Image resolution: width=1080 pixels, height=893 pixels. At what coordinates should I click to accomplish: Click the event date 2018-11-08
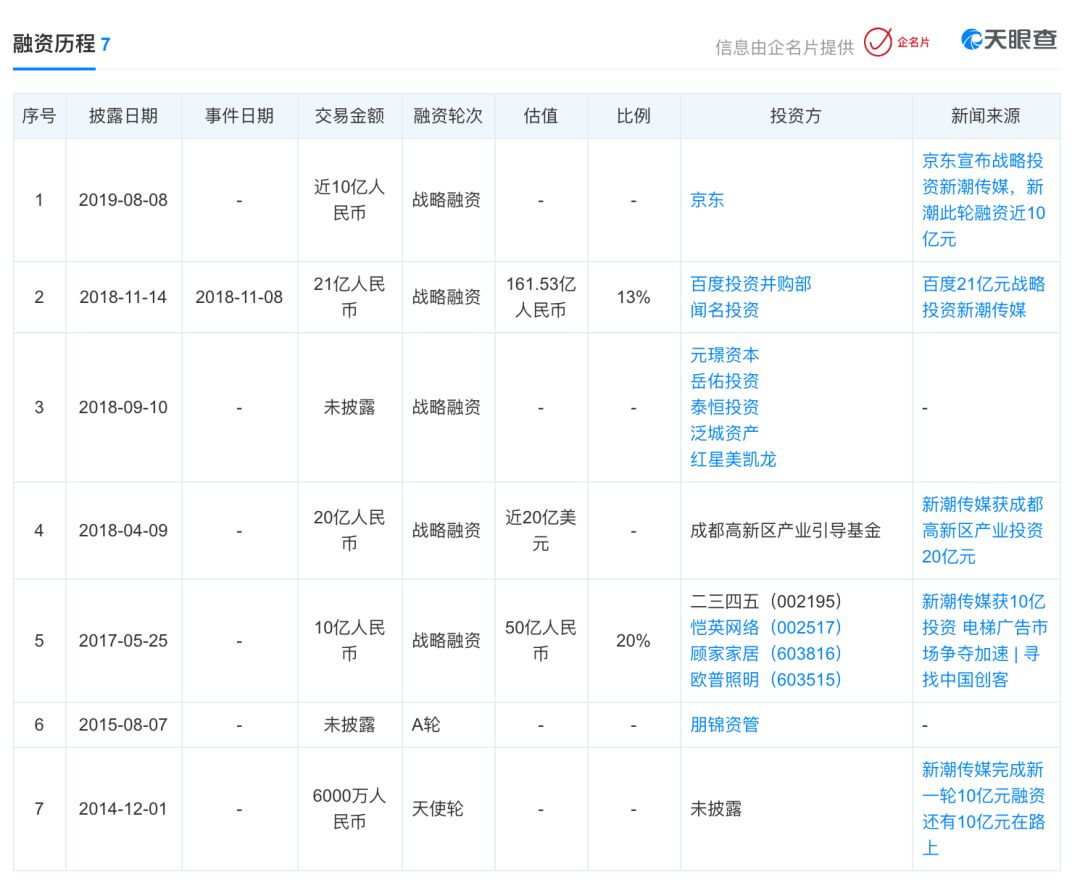pos(239,297)
